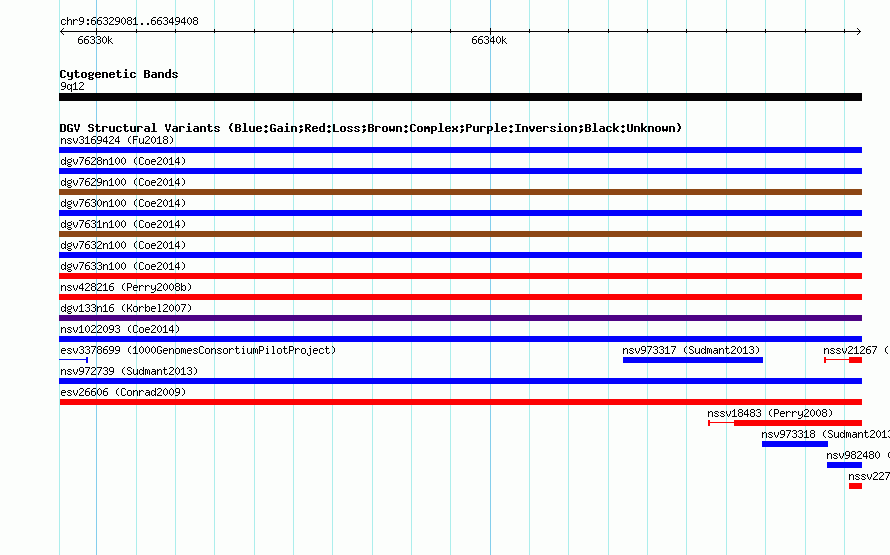Click the dgv7632n100 (Coe2014) label

pos(123,245)
